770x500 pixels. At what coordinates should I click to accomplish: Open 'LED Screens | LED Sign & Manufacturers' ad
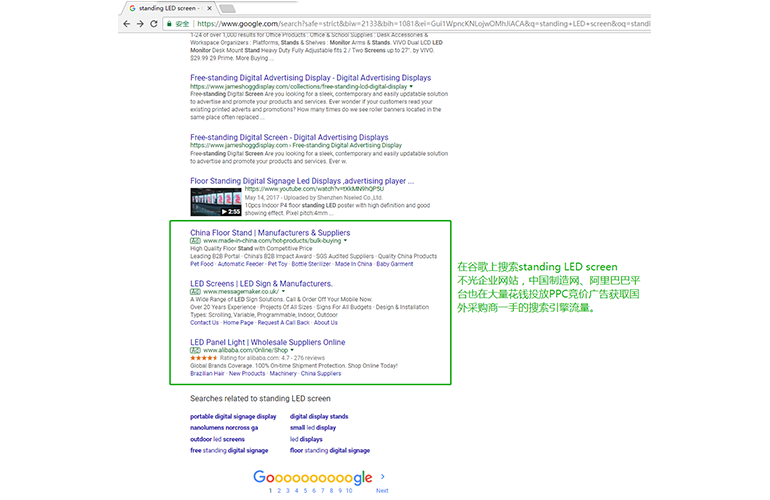click(261, 284)
